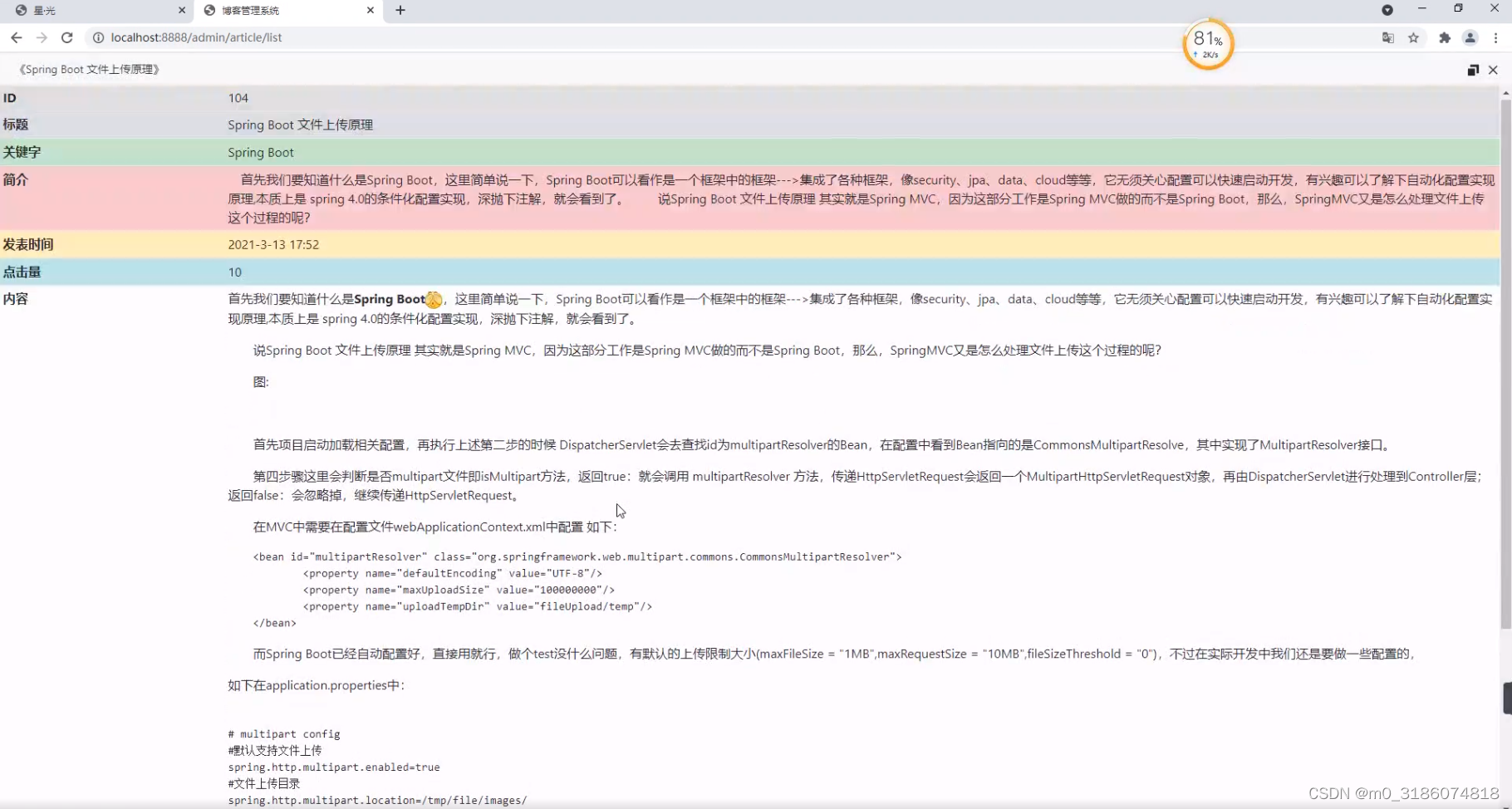This screenshot has height=809, width=1512.
Task: Bookmark the page via the star icon
Action: [1415, 37]
